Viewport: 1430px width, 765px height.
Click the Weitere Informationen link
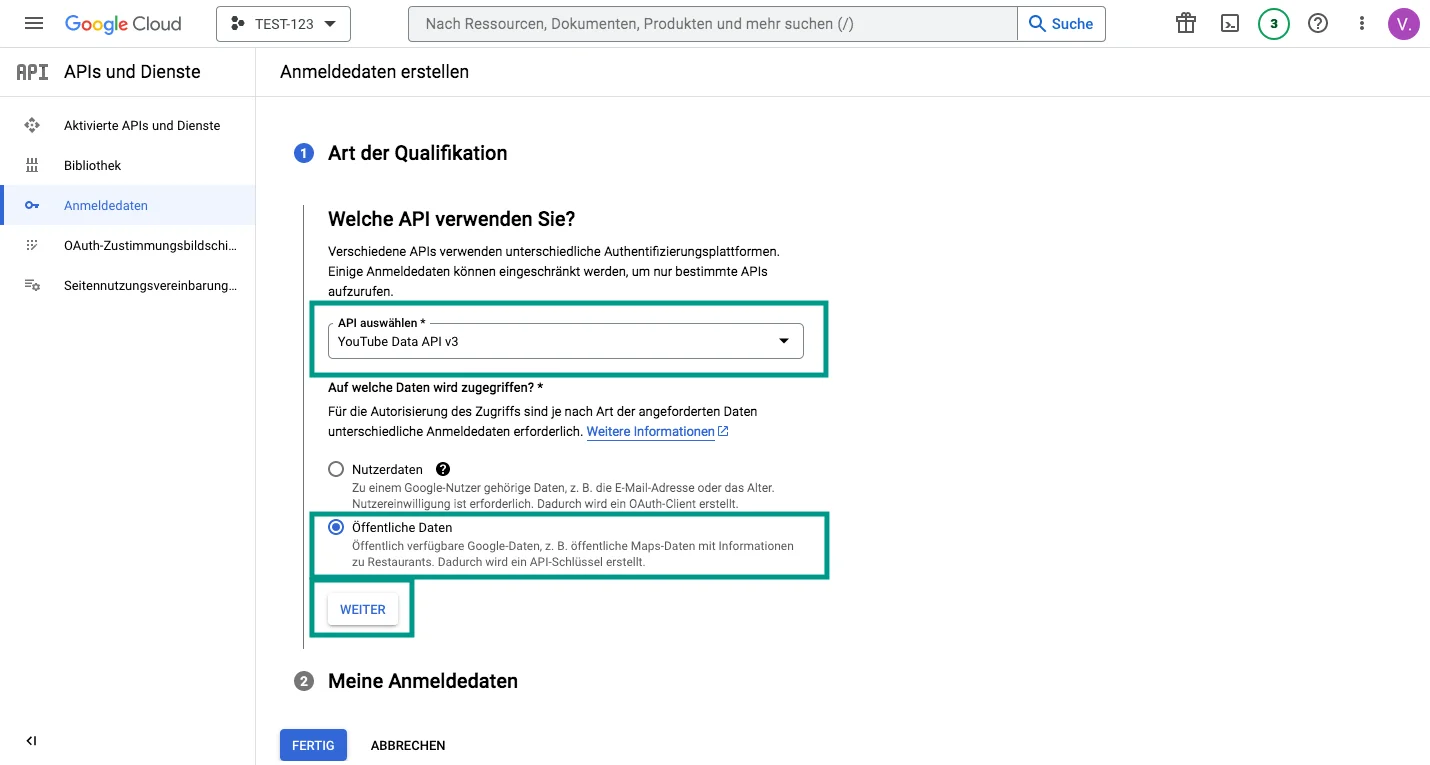click(x=650, y=431)
